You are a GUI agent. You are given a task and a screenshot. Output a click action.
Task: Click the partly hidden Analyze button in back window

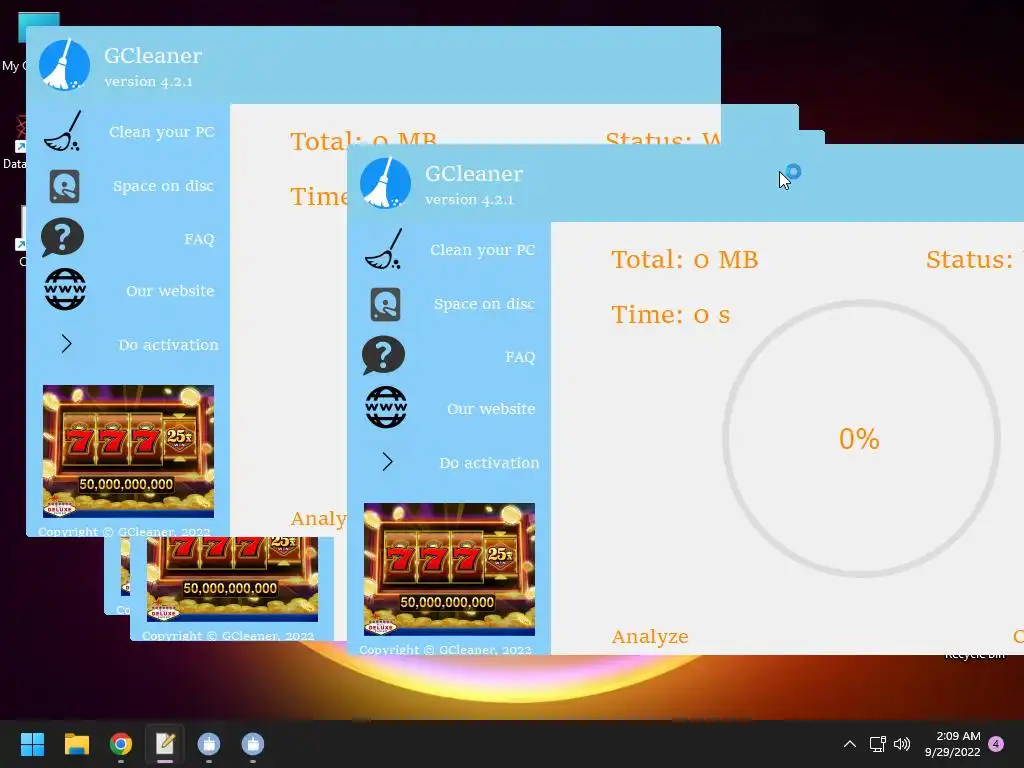pyautogui.click(x=319, y=519)
